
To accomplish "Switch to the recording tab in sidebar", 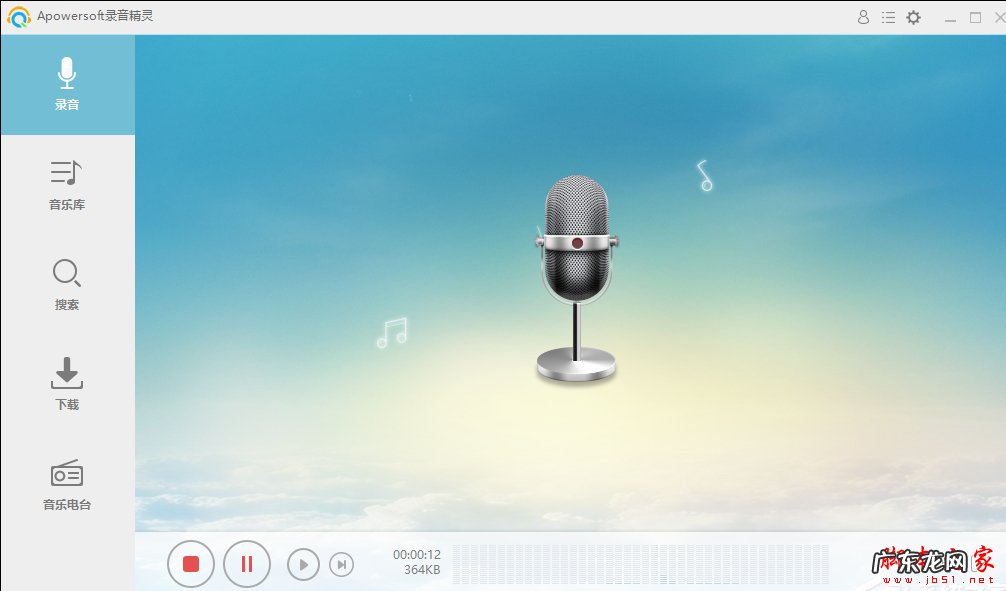I will [x=66, y=84].
